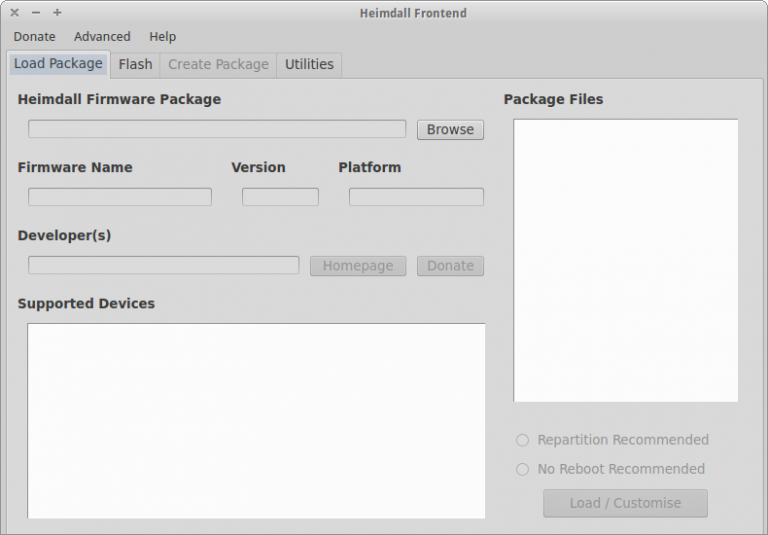This screenshot has height=535, width=768.
Task: Open the Donate menu
Action: click(34, 37)
